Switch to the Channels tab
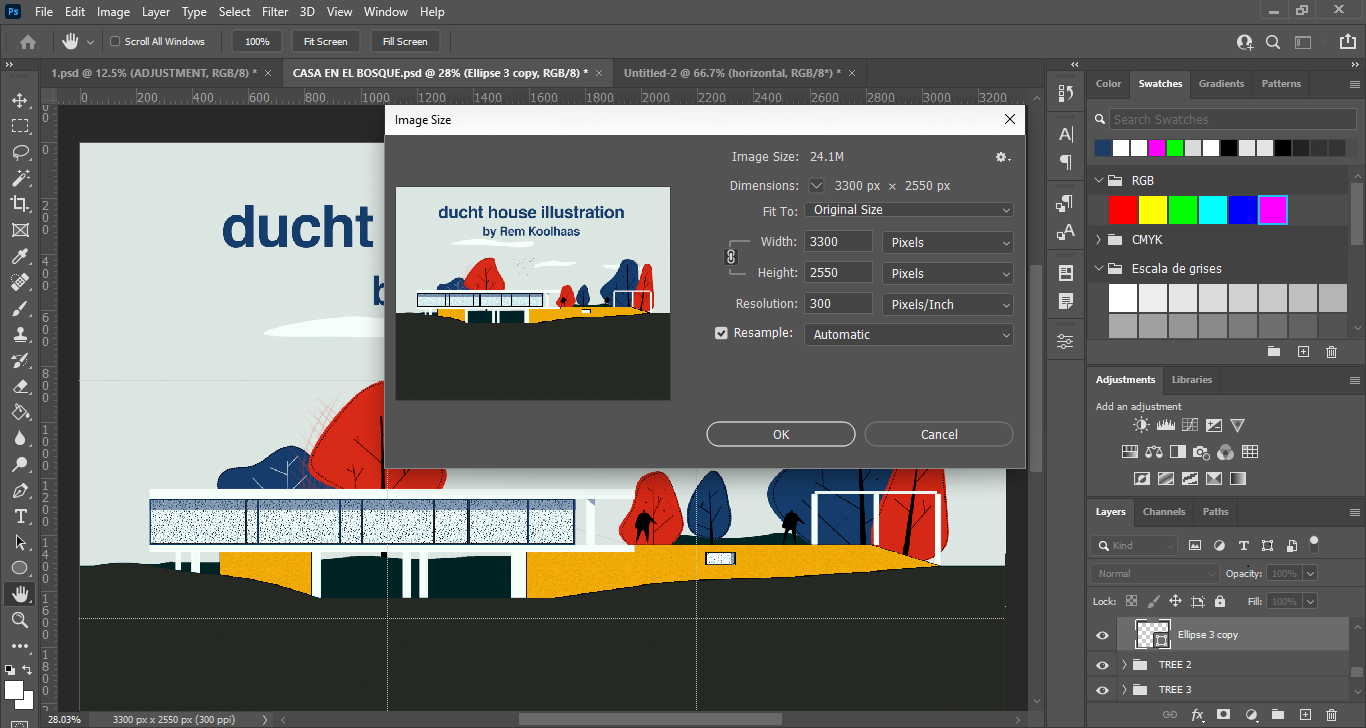1366x728 pixels. [x=1164, y=512]
